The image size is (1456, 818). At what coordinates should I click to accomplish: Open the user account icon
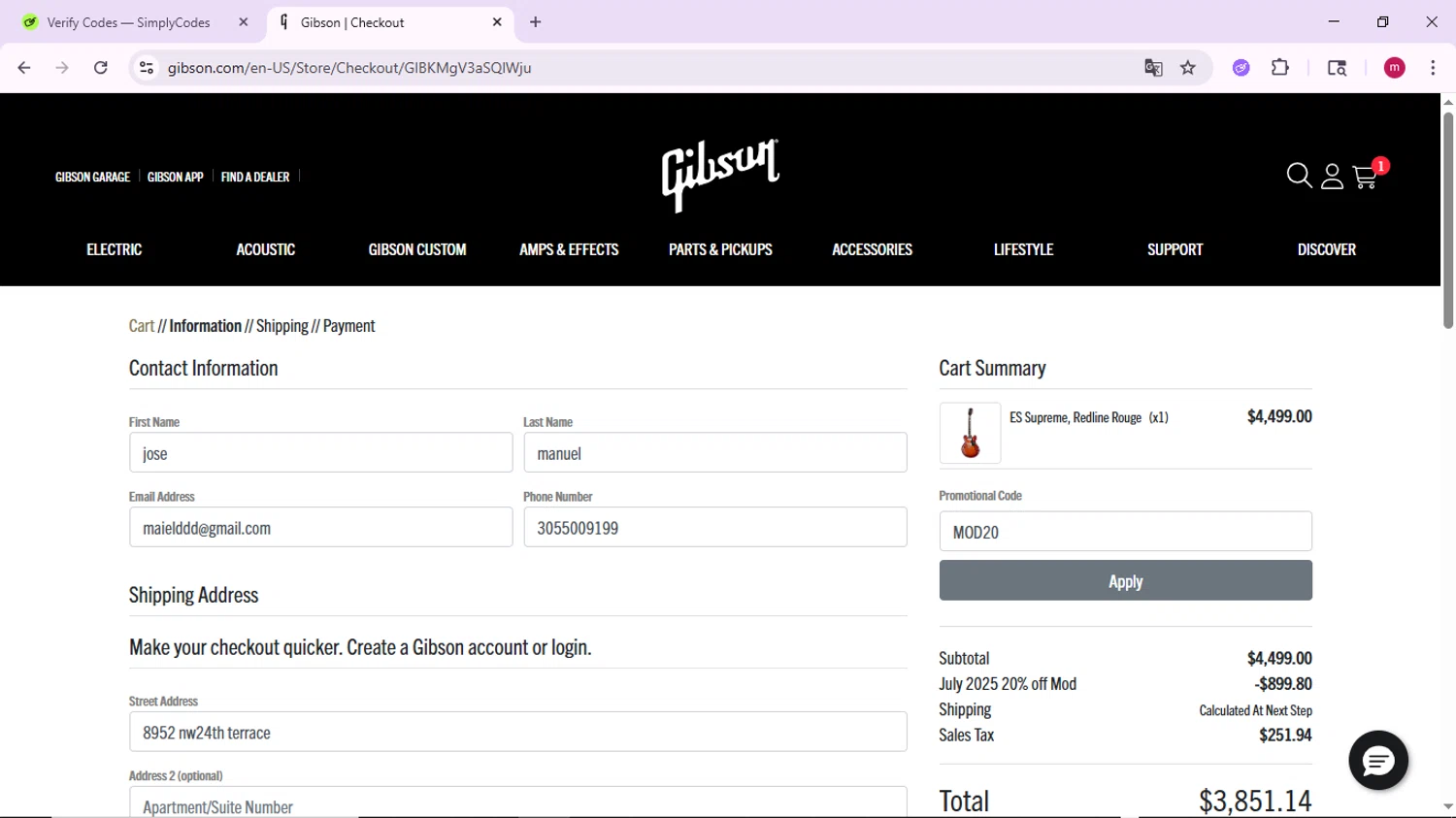(x=1332, y=176)
